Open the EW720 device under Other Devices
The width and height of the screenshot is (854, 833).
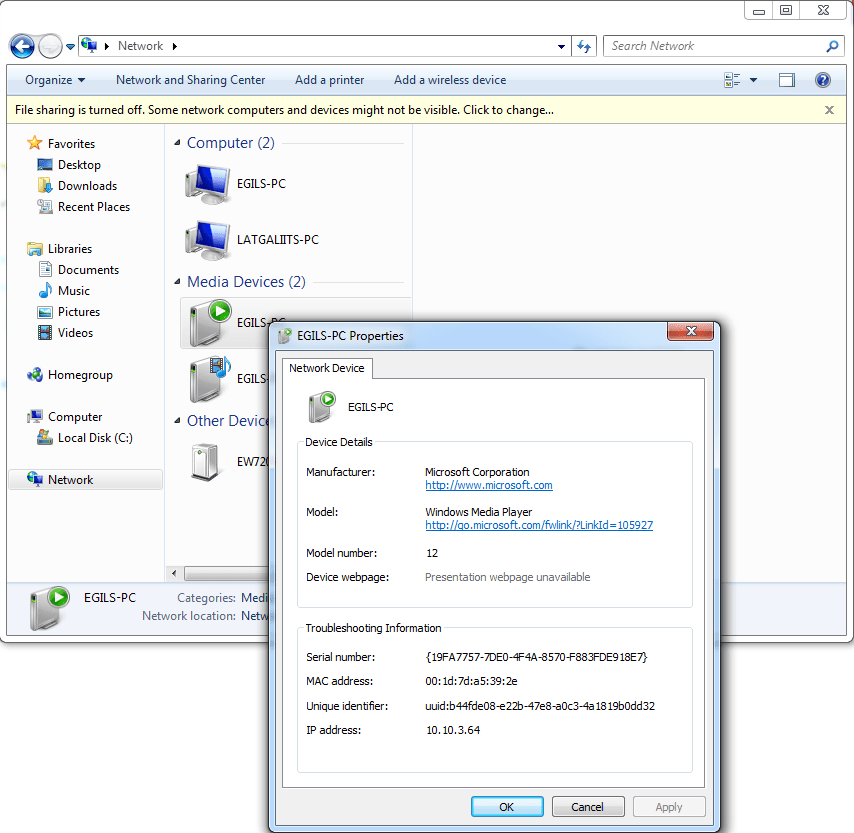coord(204,462)
